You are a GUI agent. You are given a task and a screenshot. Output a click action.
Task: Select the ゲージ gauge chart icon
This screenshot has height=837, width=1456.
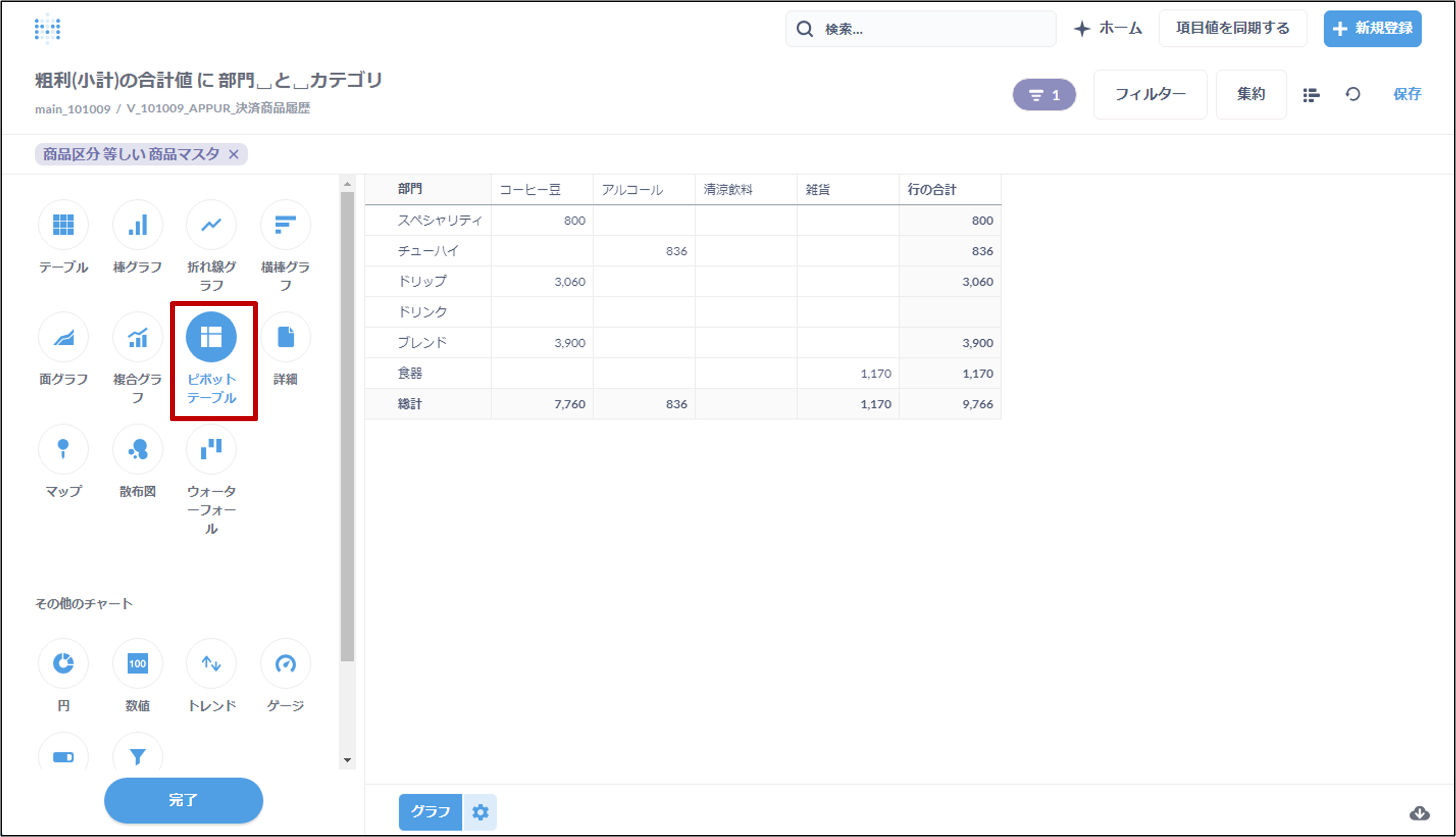click(x=285, y=663)
